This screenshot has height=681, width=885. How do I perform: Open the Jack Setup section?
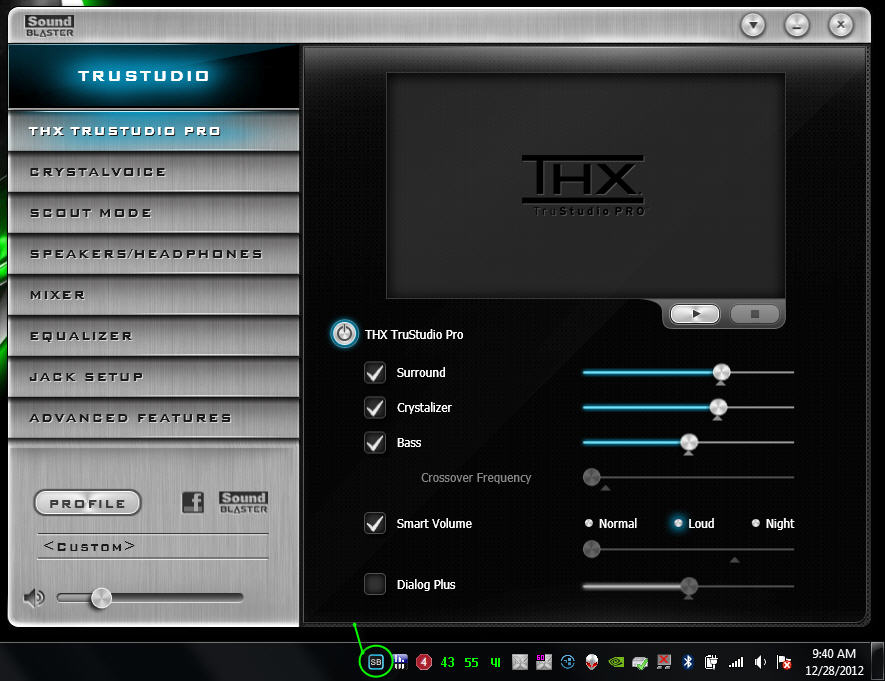pos(154,377)
